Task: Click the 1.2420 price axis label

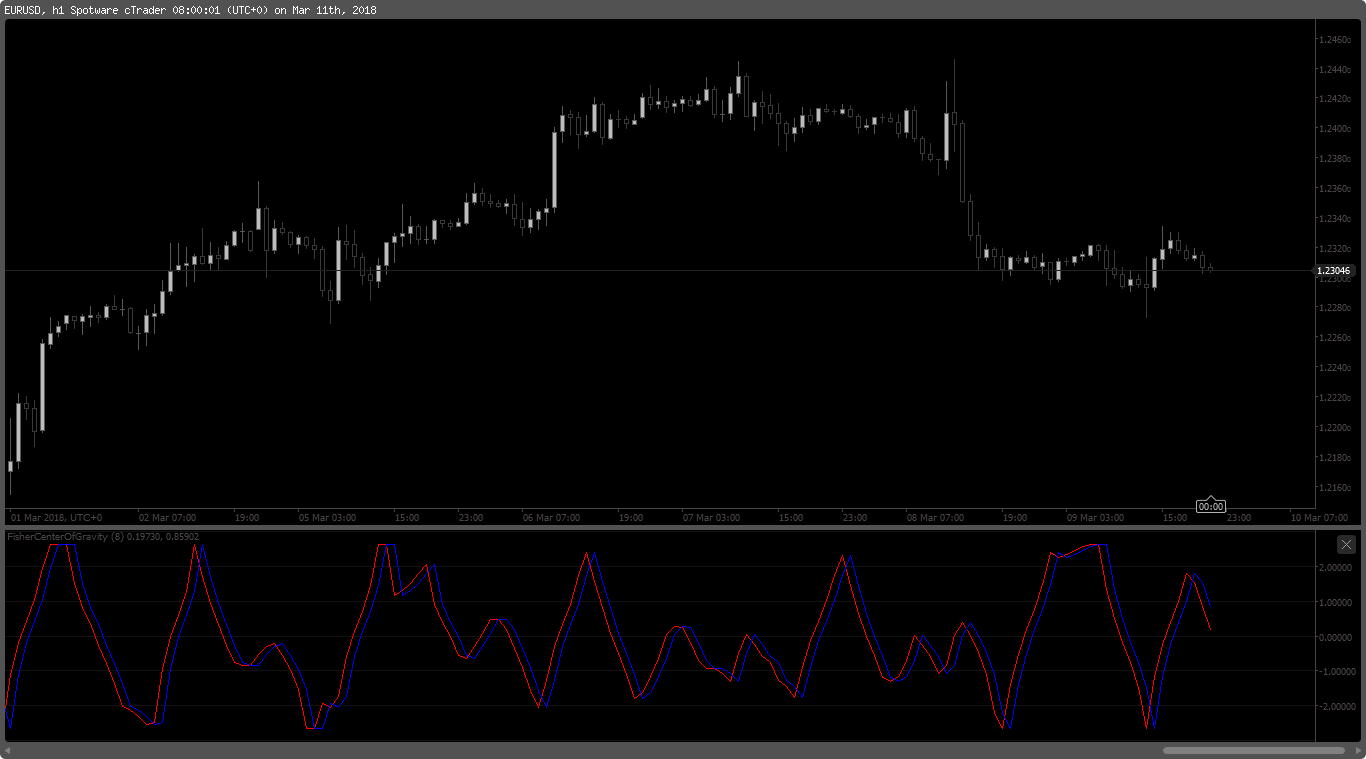Action: coord(1334,99)
